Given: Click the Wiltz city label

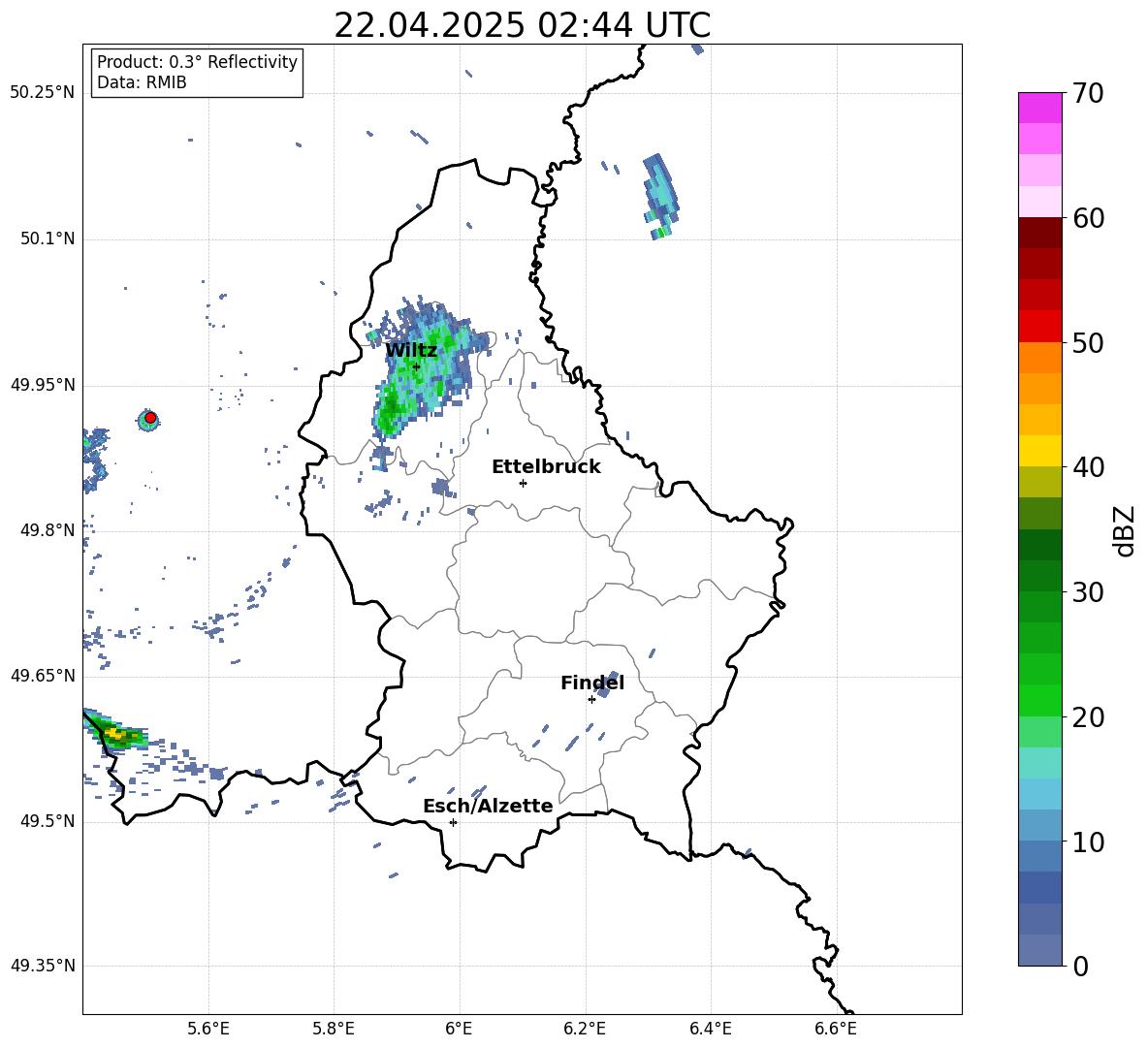Looking at the screenshot, I should pos(411,351).
